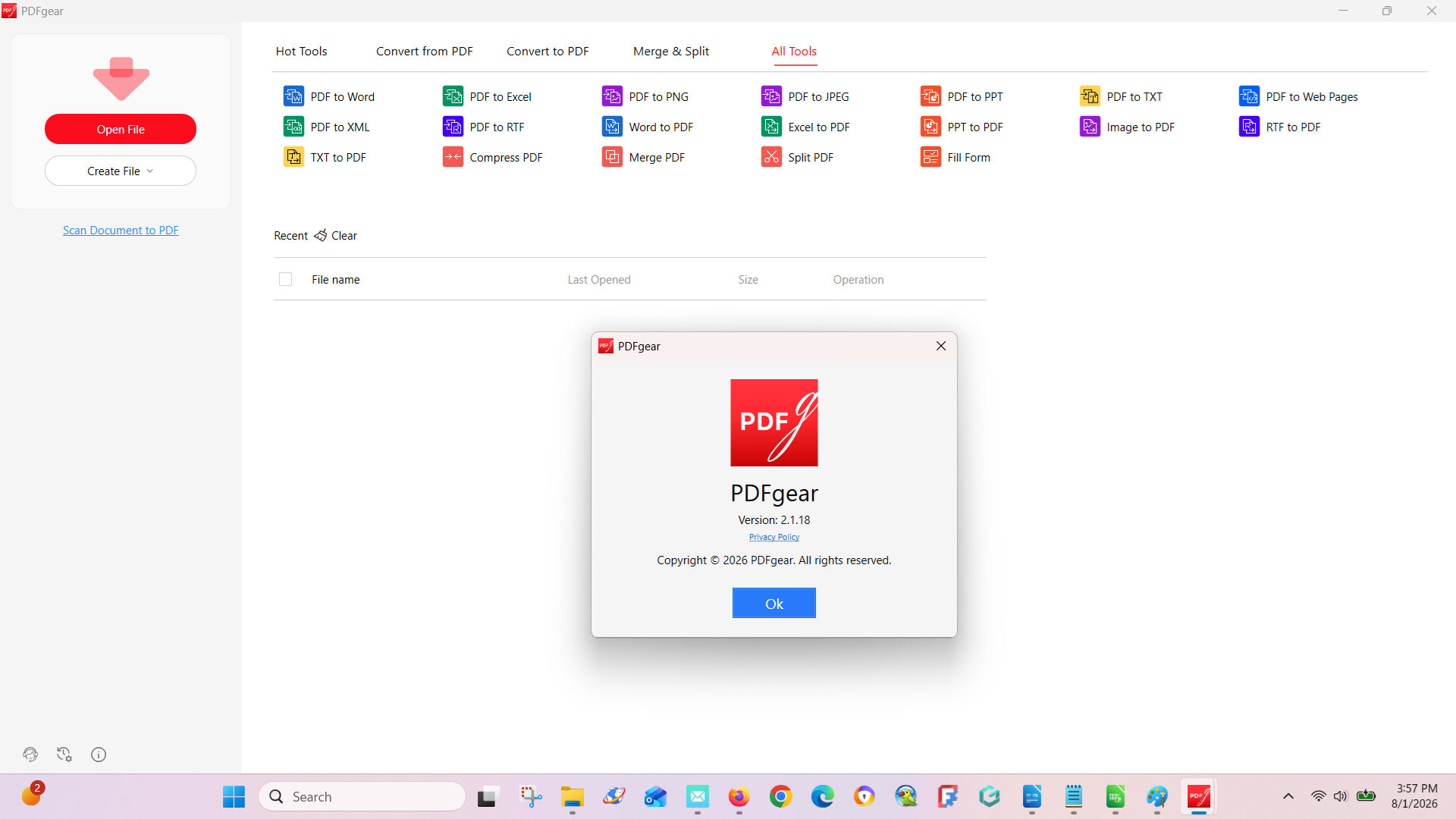Image resolution: width=1456 pixels, height=819 pixels.
Task: Open the support headset icon in sidebar
Action: tap(30, 755)
